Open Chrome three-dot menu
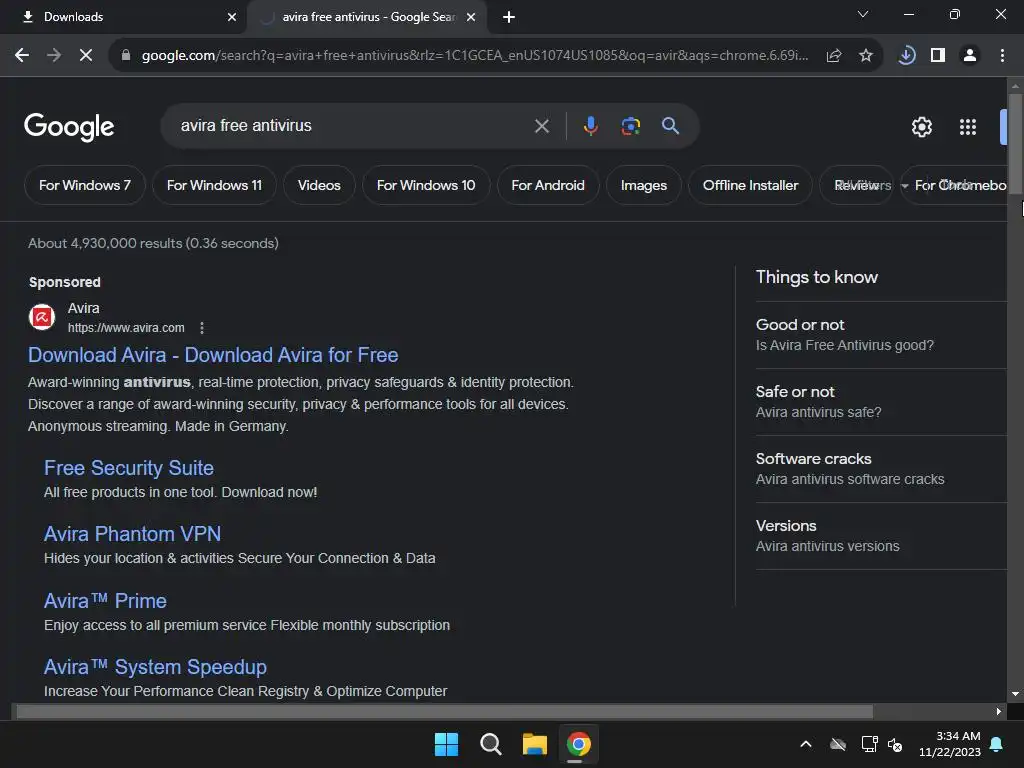Viewport: 1024px width, 768px height. [x=1002, y=56]
